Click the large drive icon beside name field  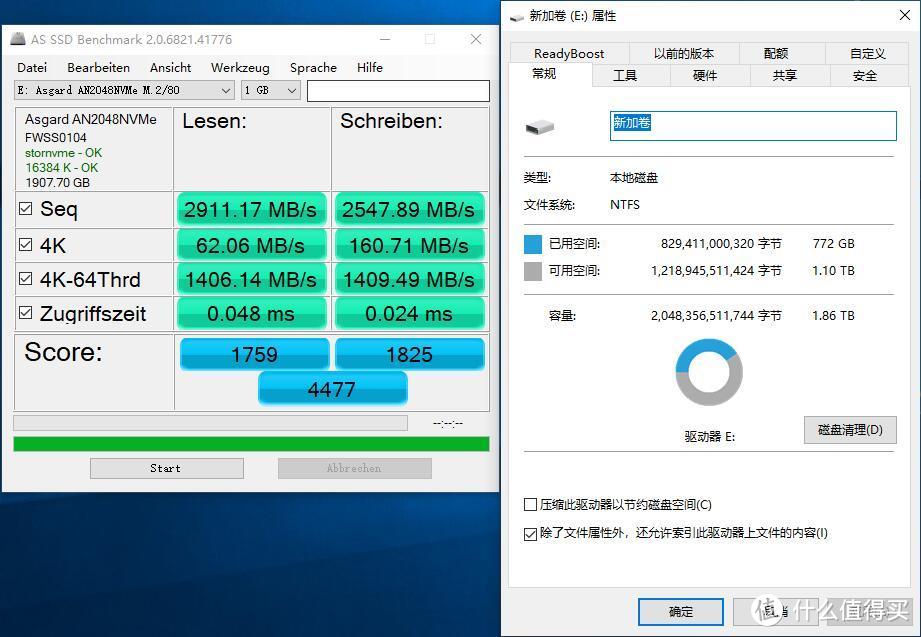[x=540, y=126]
